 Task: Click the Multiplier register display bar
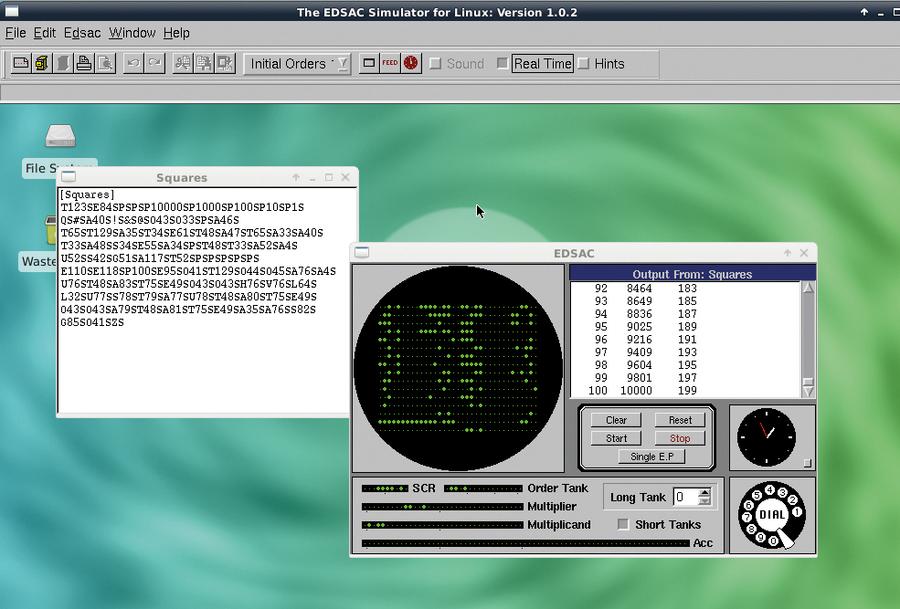pyautogui.click(x=443, y=507)
